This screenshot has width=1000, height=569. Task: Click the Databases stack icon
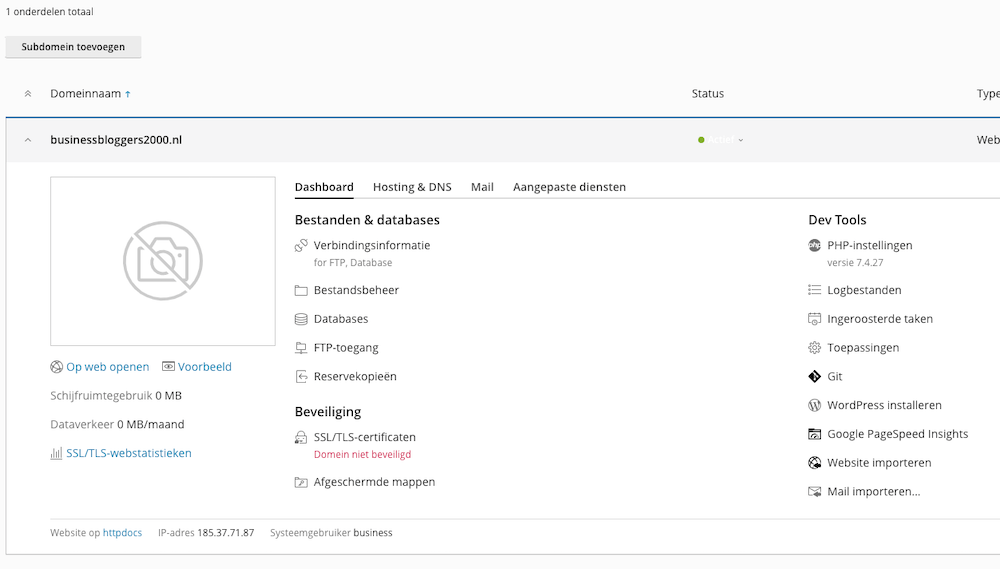pyautogui.click(x=301, y=319)
